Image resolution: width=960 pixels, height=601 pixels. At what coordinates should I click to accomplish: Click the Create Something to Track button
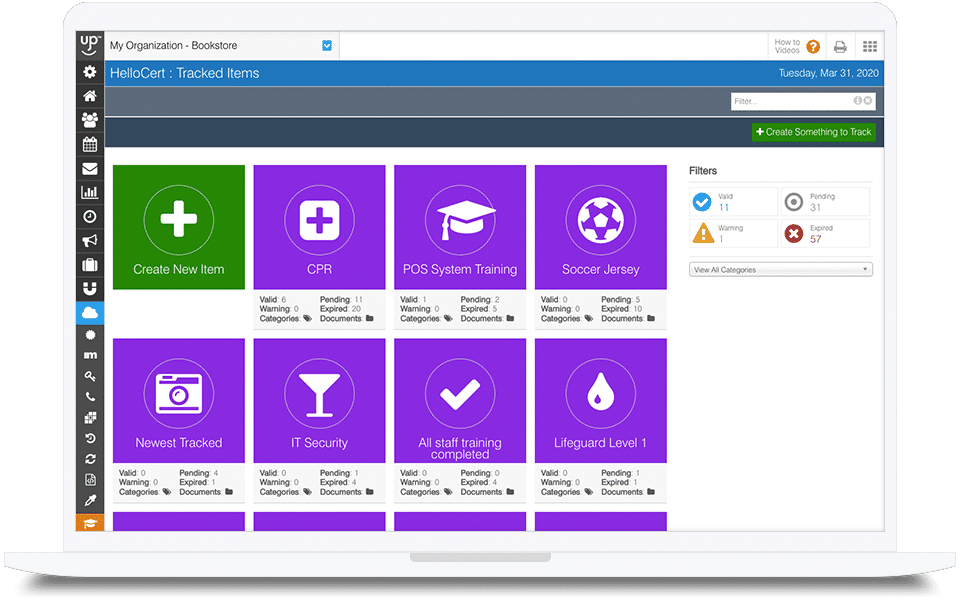(813, 132)
